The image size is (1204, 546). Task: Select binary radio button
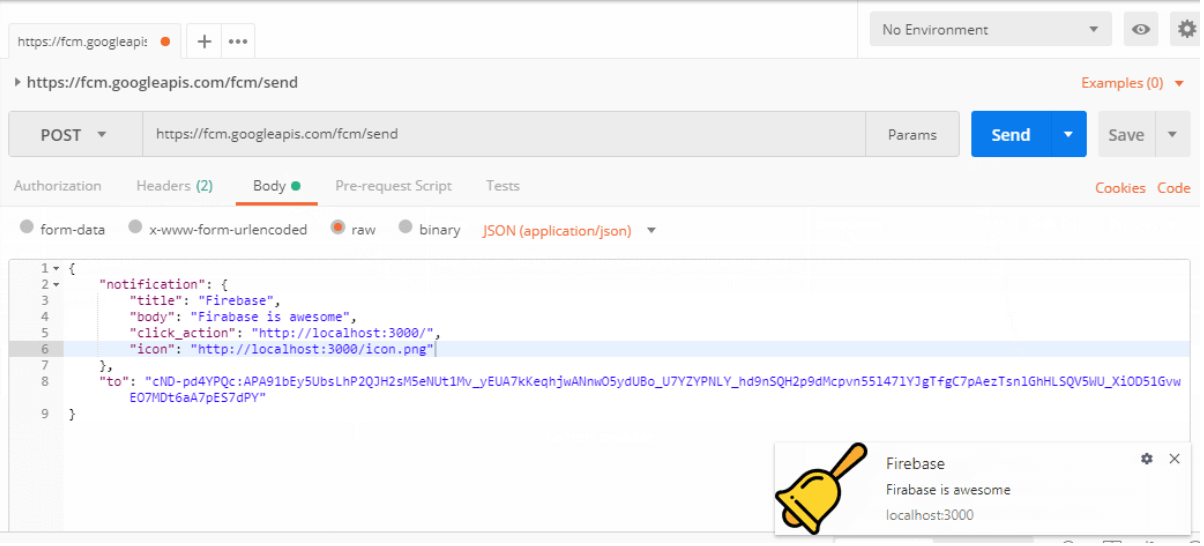pyautogui.click(x=405, y=228)
